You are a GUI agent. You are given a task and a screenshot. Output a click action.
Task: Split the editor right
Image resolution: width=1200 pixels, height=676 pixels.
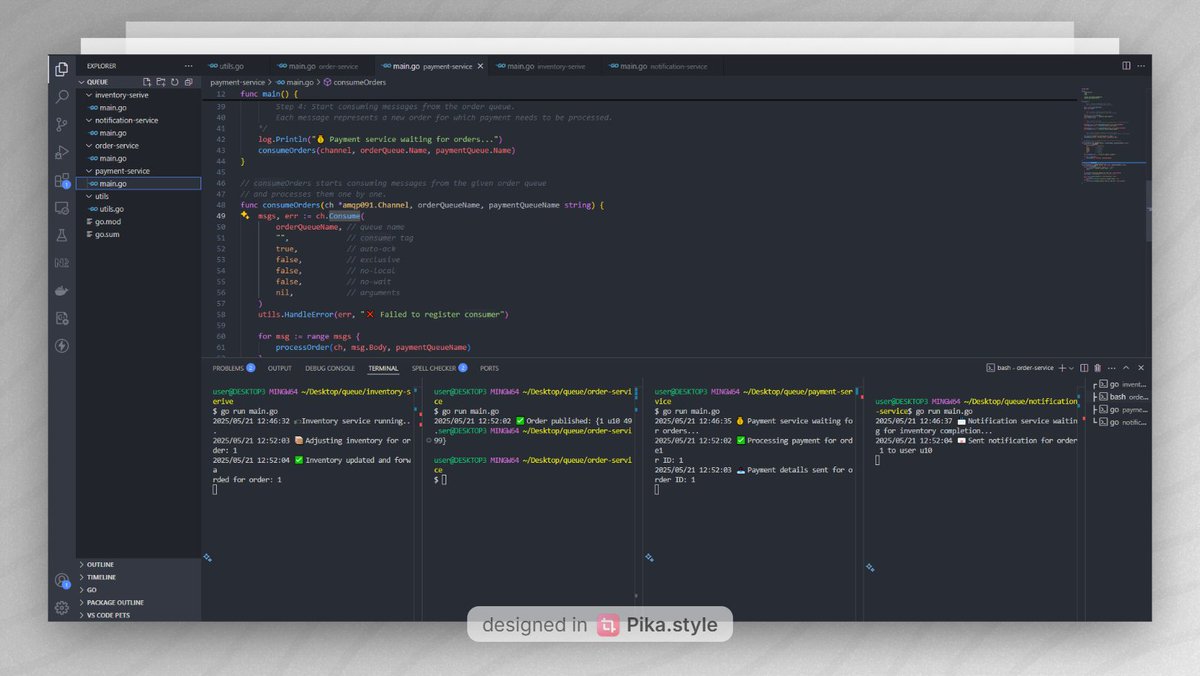[x=1126, y=66]
